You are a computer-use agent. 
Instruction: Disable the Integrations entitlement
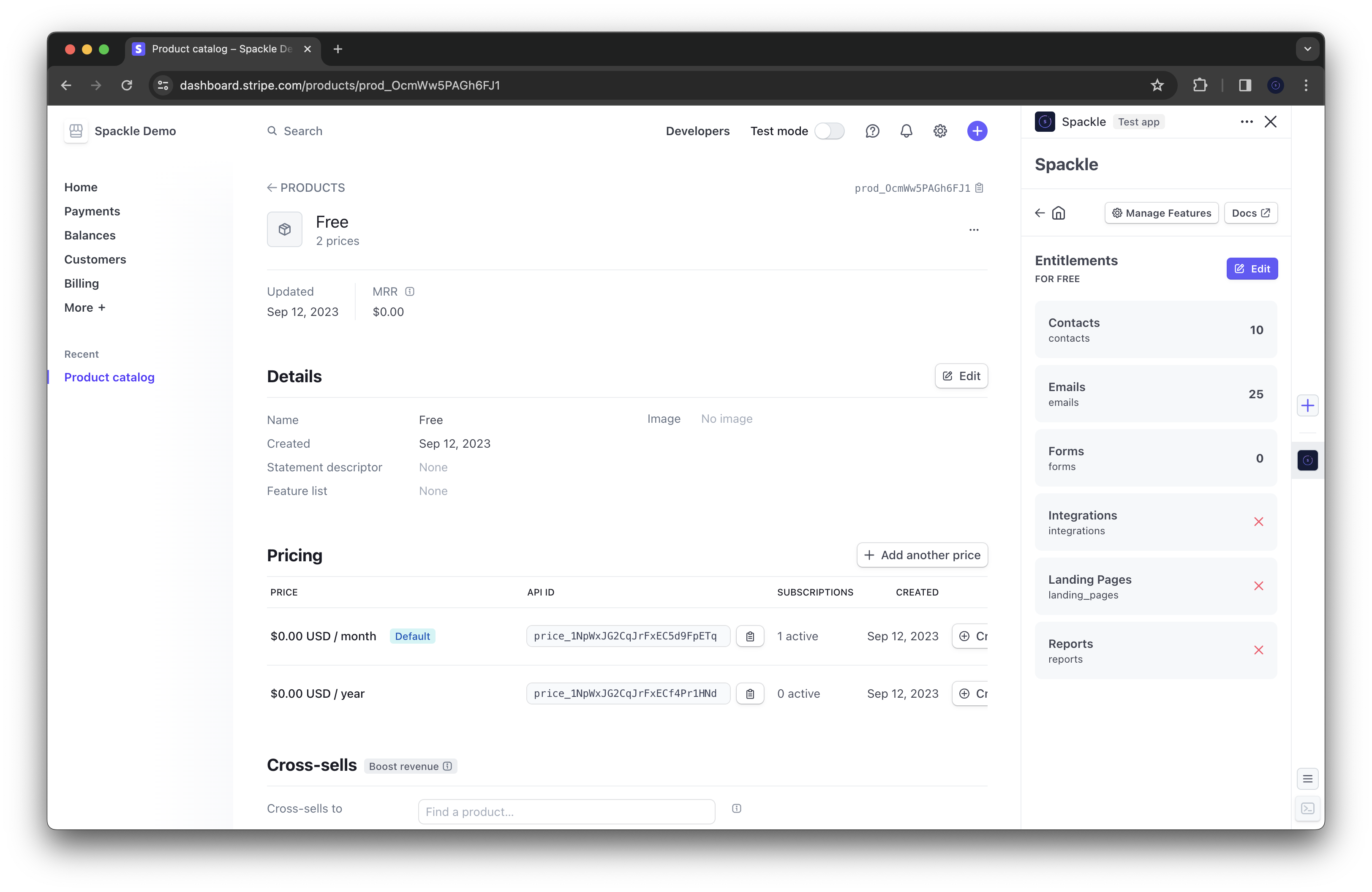pyautogui.click(x=1259, y=522)
